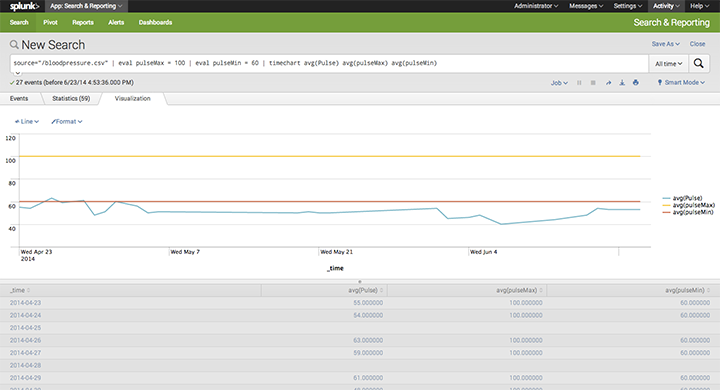Screen dimensions: 720x390
Task: Select row 2014-04-23 date cell
Action: point(25,303)
